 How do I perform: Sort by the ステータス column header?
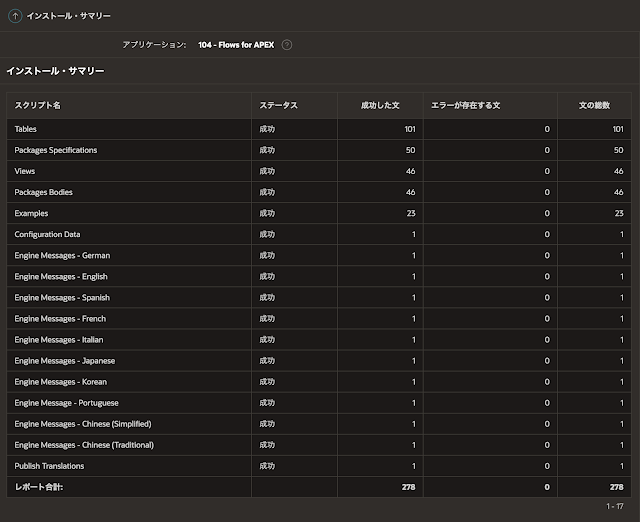(278, 105)
